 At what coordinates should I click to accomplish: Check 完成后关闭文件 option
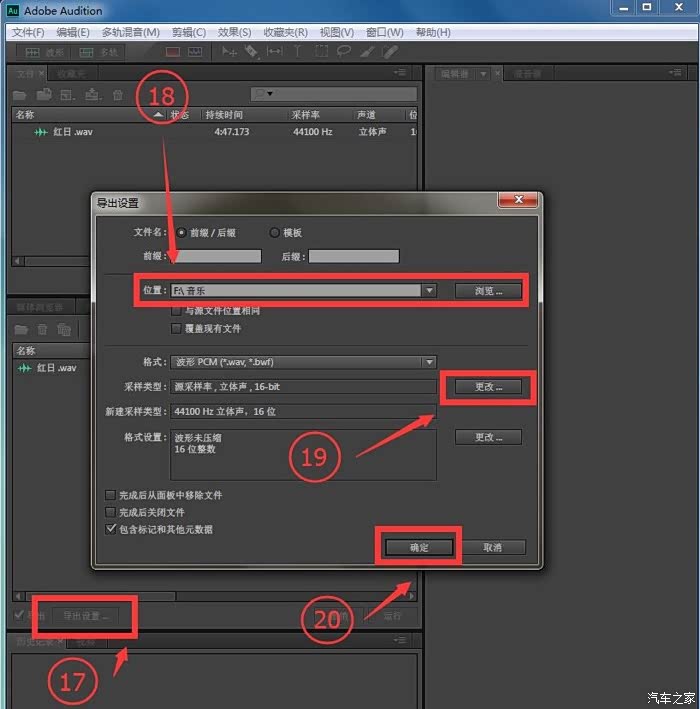coord(111,512)
